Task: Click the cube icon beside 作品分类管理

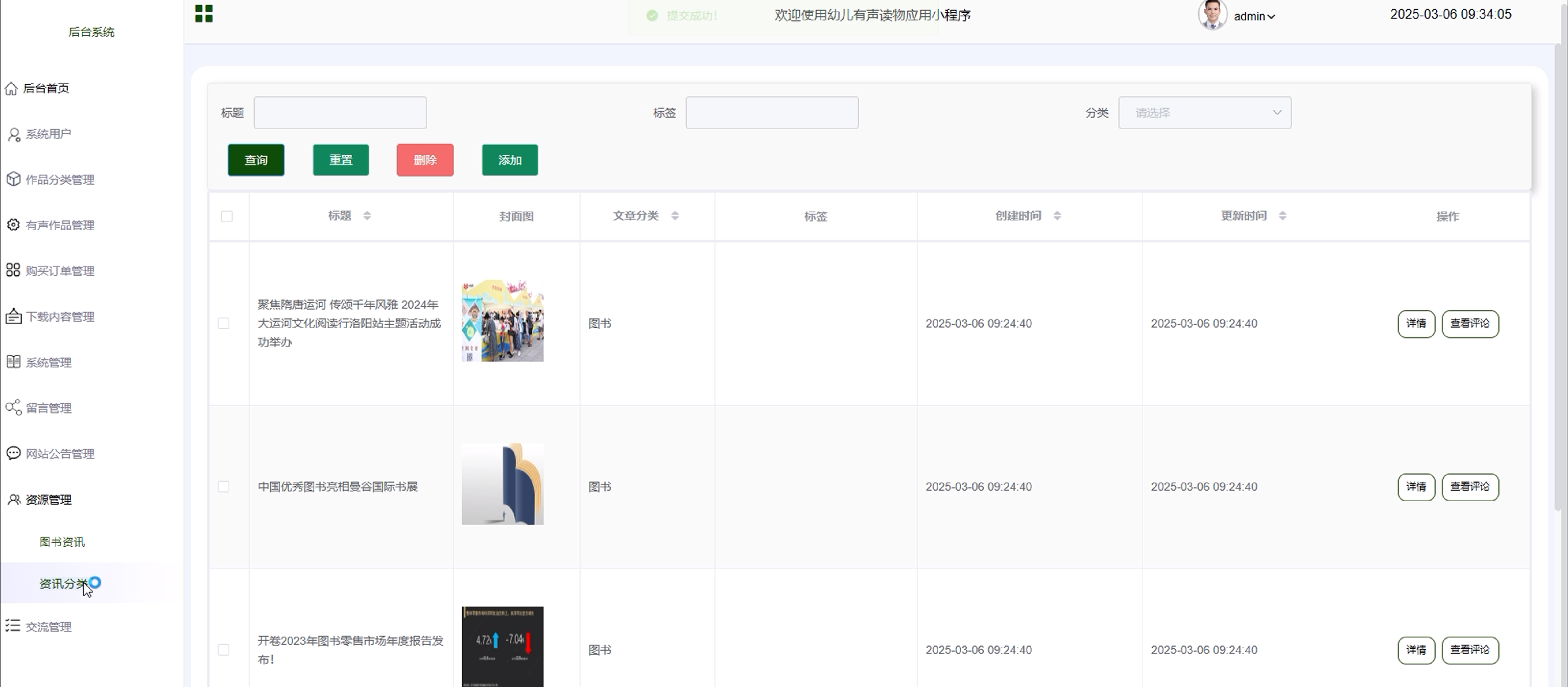Action: [x=13, y=180]
